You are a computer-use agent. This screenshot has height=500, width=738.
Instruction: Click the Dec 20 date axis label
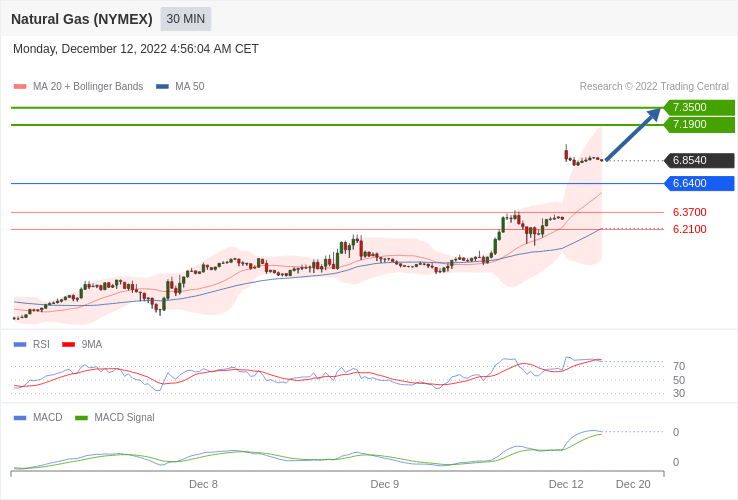tap(633, 484)
